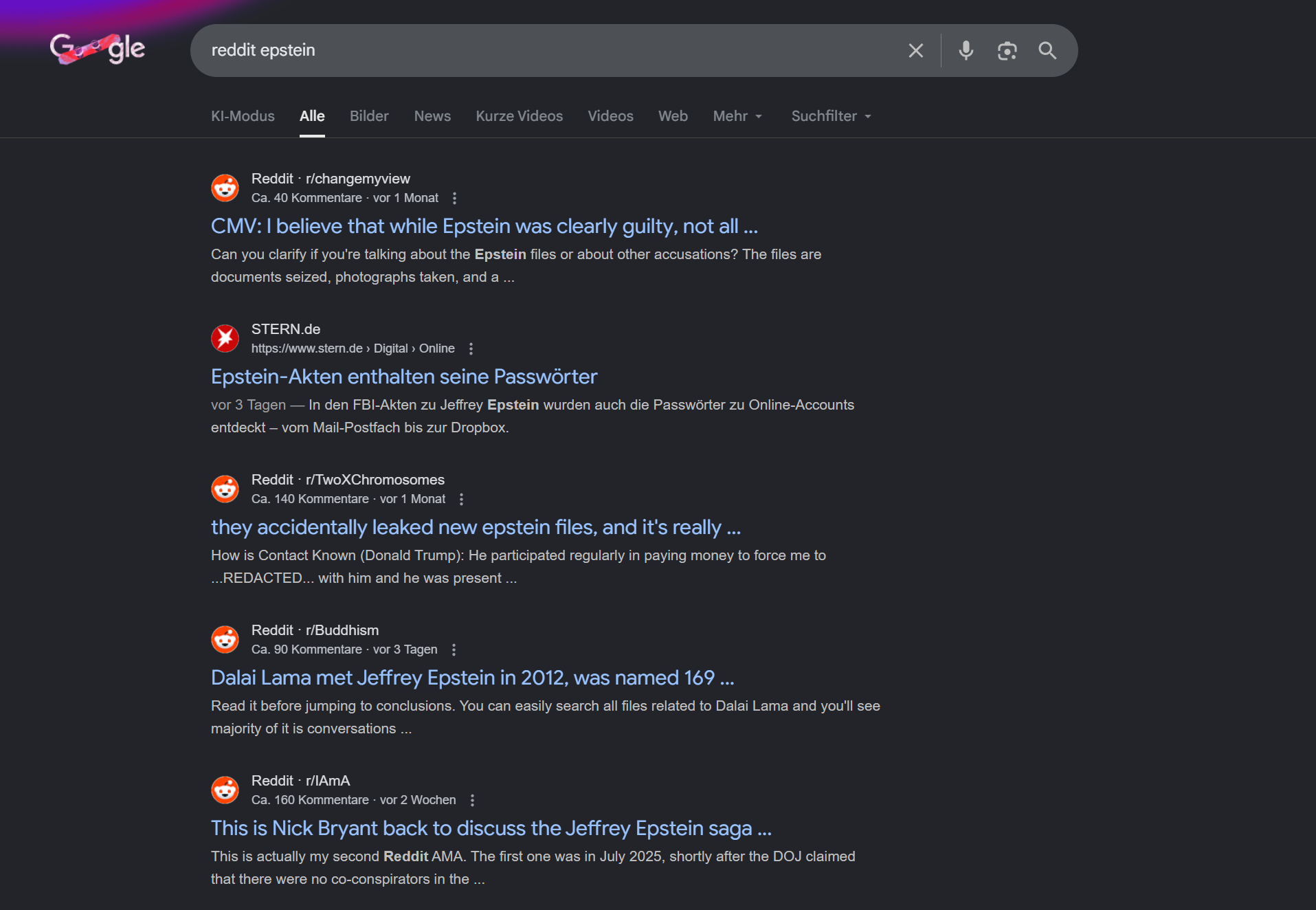Open the three-dot menu for the r/Buddhism result

point(454,650)
